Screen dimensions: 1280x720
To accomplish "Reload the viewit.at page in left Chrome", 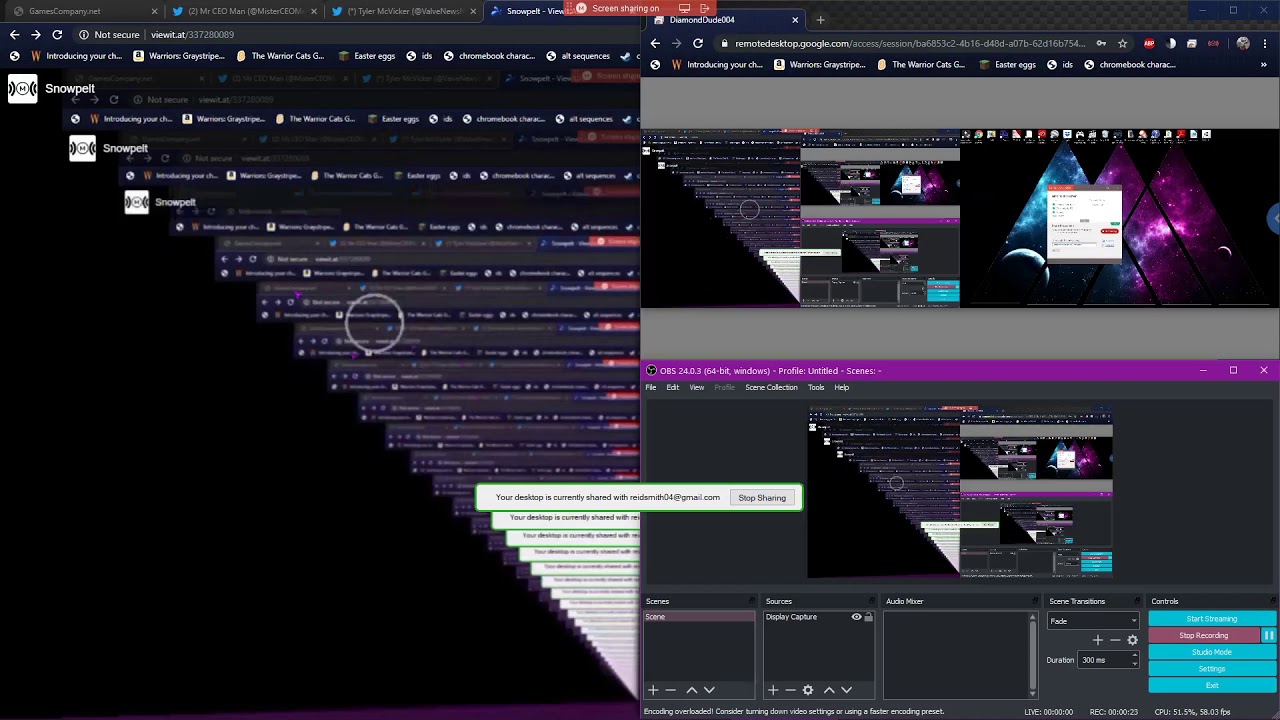I will (57, 34).
